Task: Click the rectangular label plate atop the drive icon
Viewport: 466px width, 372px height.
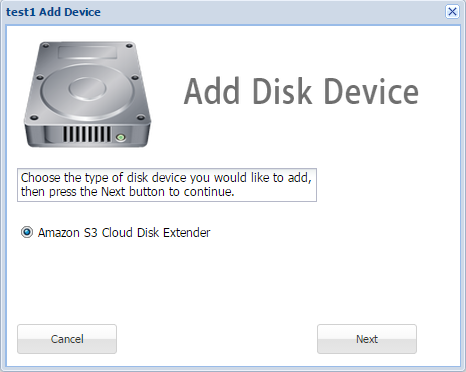Action: pyautogui.click(x=88, y=53)
